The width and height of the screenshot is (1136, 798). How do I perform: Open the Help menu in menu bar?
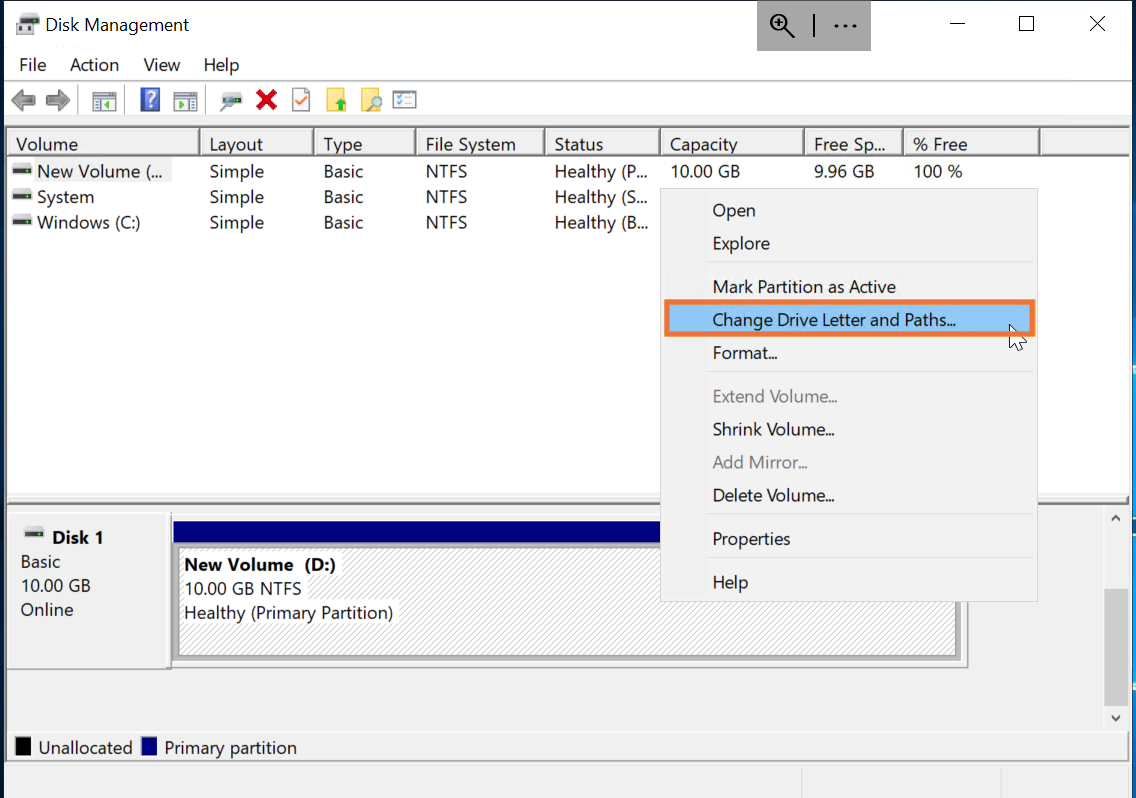pos(221,65)
